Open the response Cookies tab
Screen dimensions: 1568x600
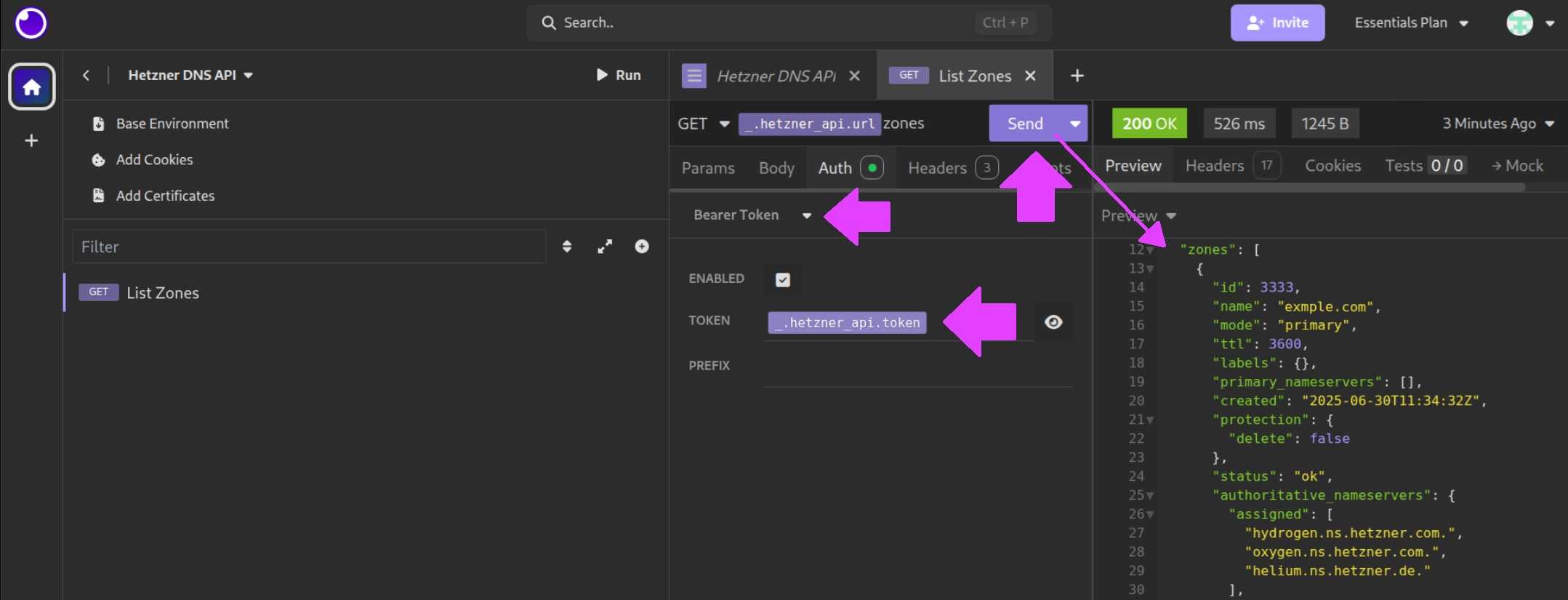pos(1332,166)
